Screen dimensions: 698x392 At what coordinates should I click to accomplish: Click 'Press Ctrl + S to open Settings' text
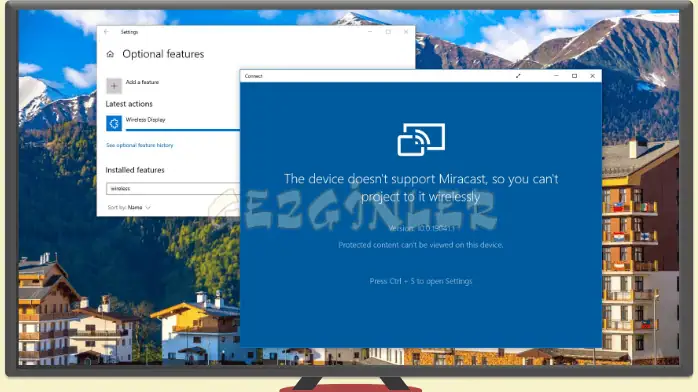coord(421,281)
